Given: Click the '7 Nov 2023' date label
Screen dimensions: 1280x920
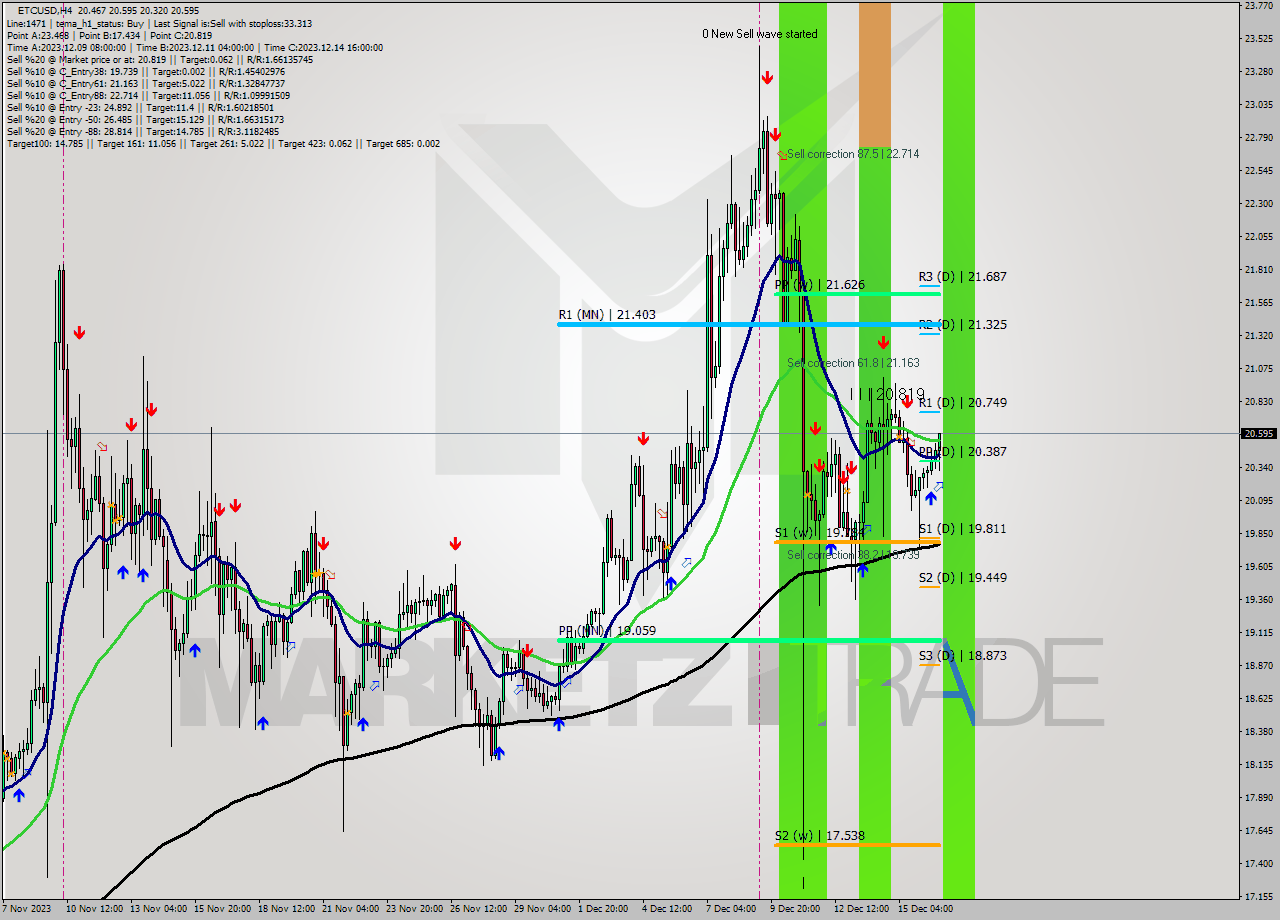Looking at the screenshot, I should (x=26, y=909).
